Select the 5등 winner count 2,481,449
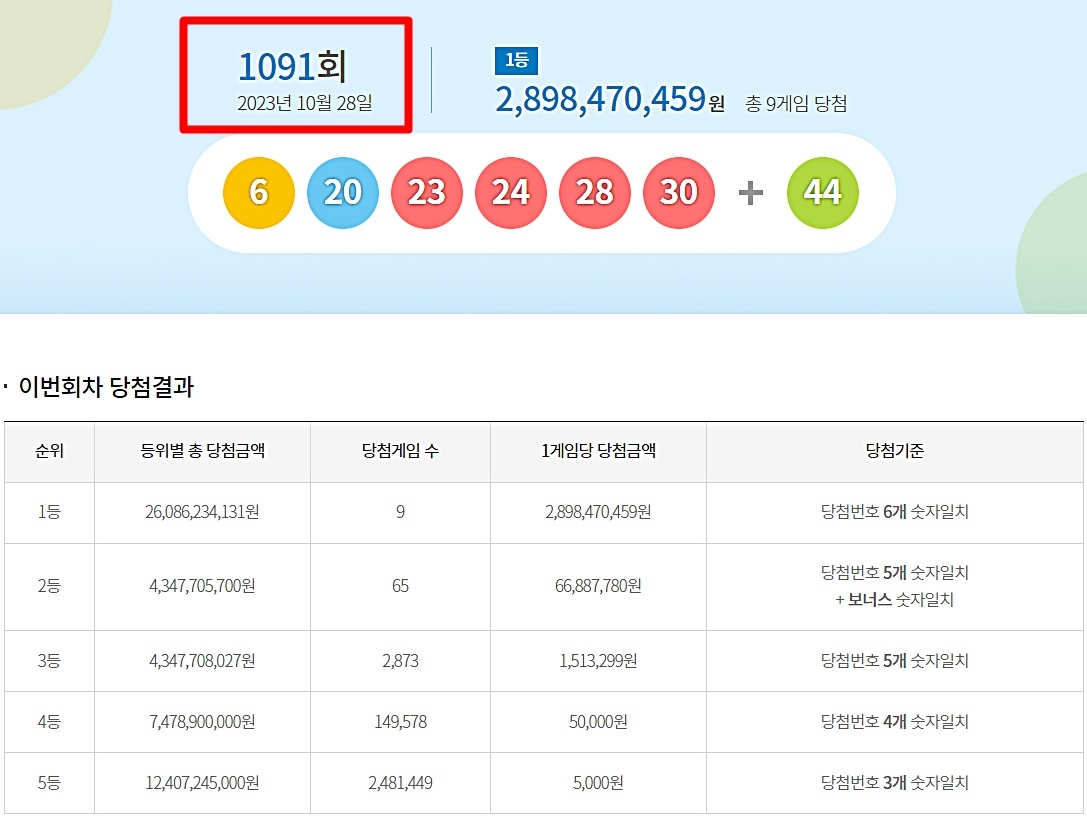Image resolution: width=1087 pixels, height=818 pixels. tap(401, 783)
